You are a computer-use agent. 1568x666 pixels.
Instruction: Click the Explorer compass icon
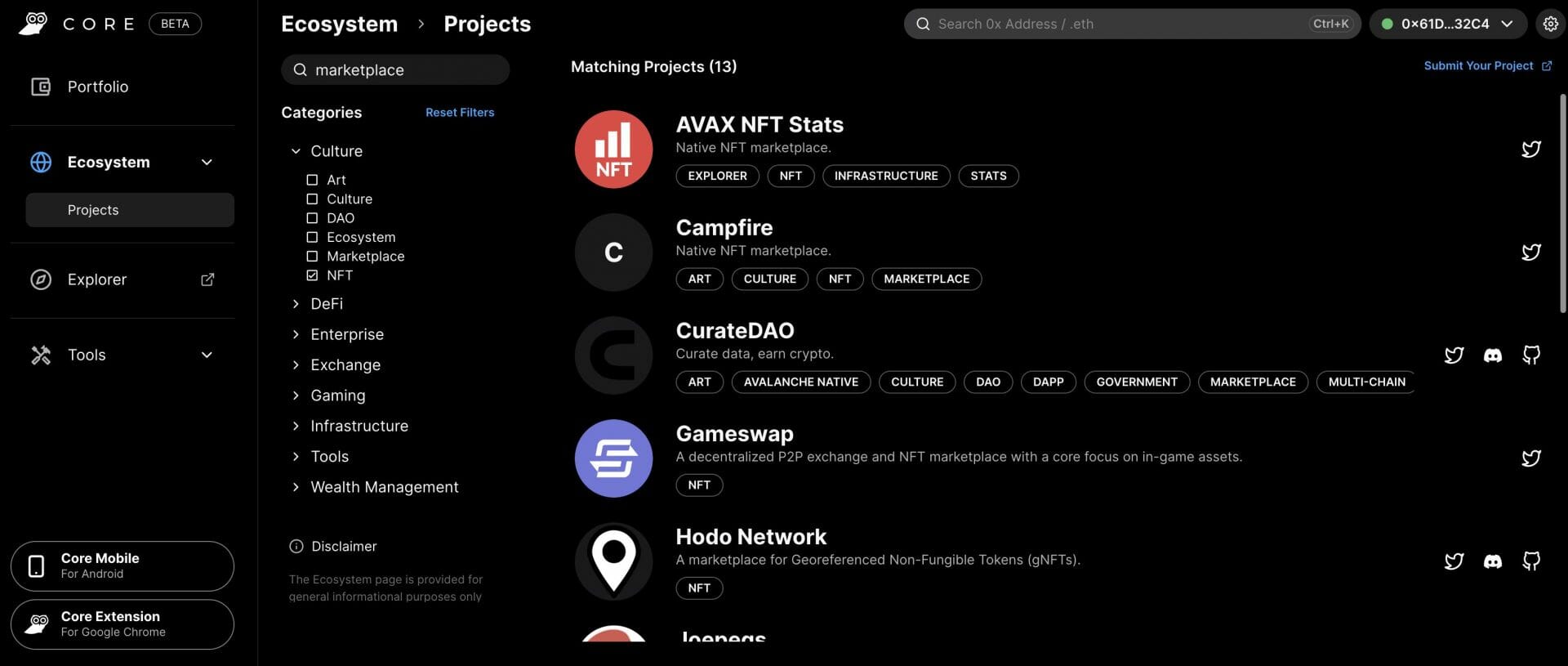point(41,279)
